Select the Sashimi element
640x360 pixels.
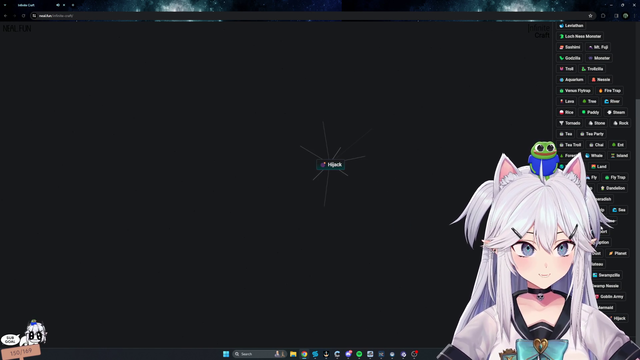569,47
